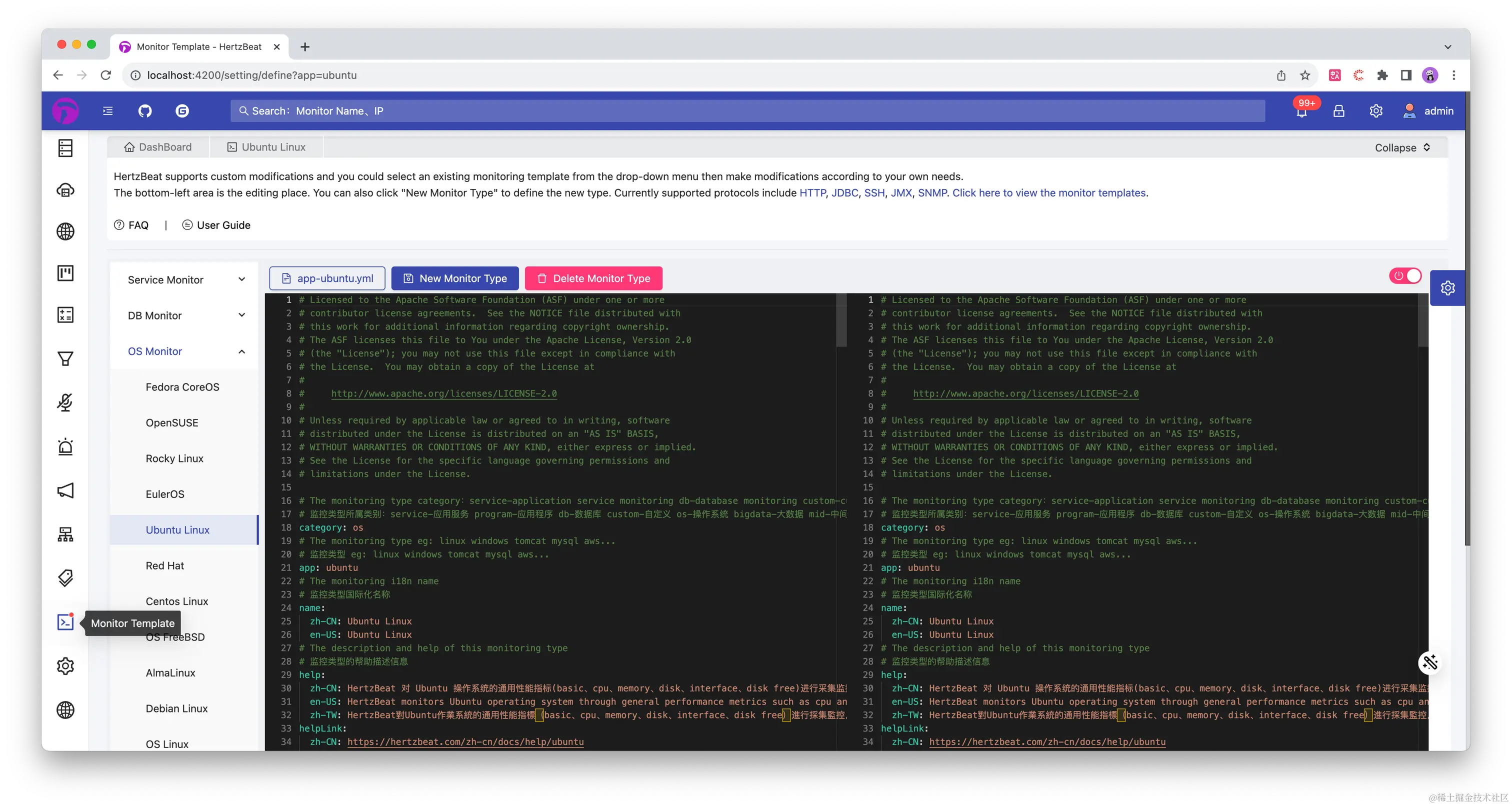
Task: Click the monitor search input field
Action: (x=747, y=111)
